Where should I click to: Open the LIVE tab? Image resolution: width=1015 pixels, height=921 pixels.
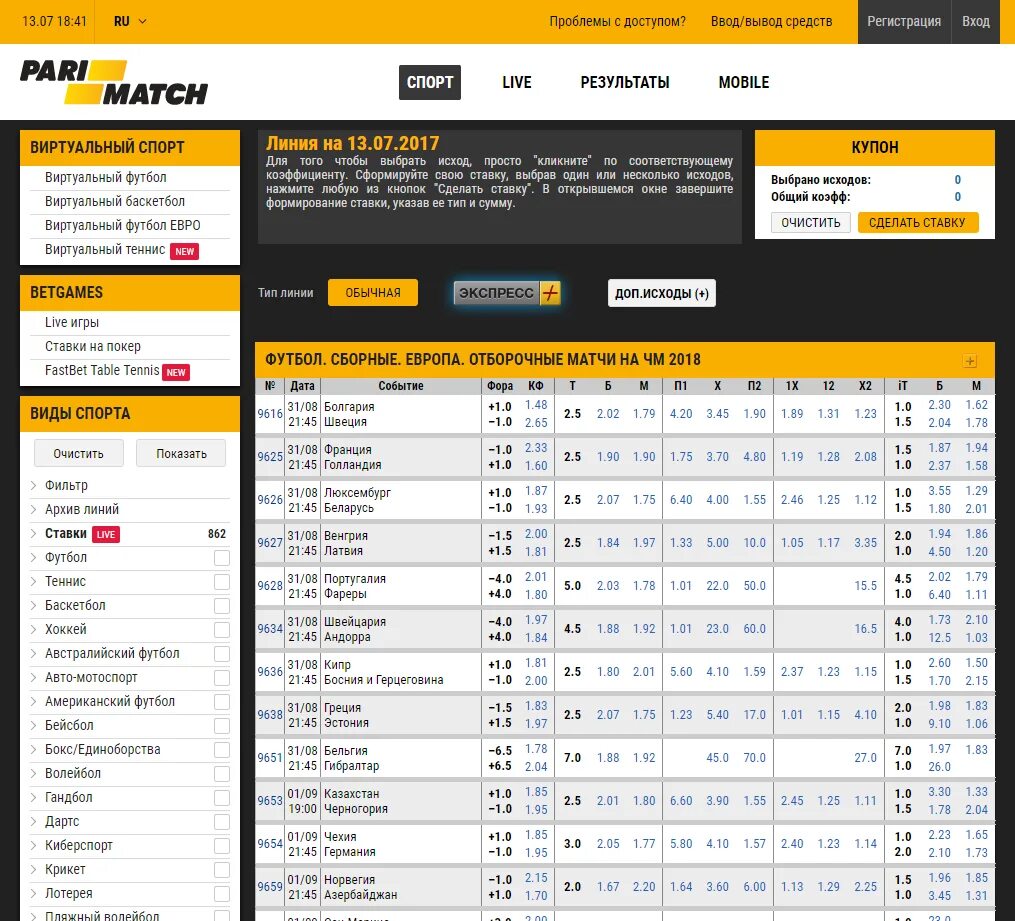[x=517, y=82]
